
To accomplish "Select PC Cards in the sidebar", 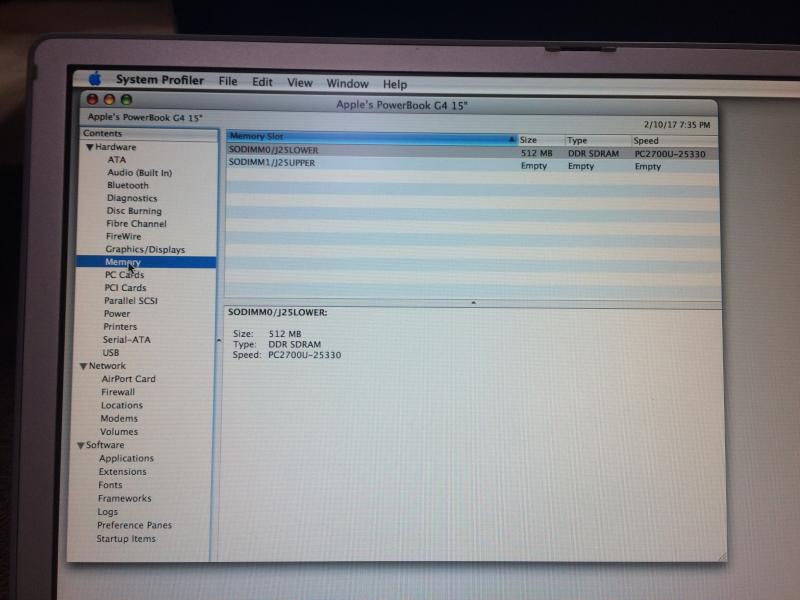I will point(124,275).
